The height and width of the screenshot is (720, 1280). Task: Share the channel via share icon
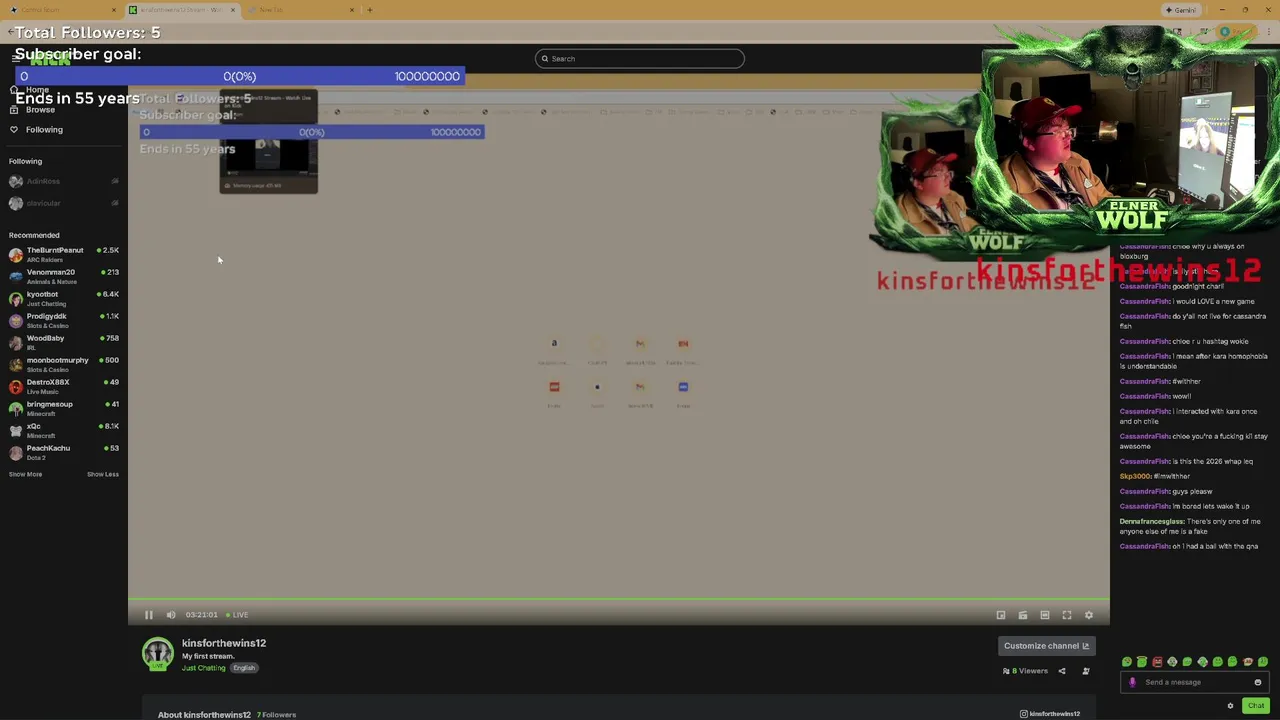1062,671
